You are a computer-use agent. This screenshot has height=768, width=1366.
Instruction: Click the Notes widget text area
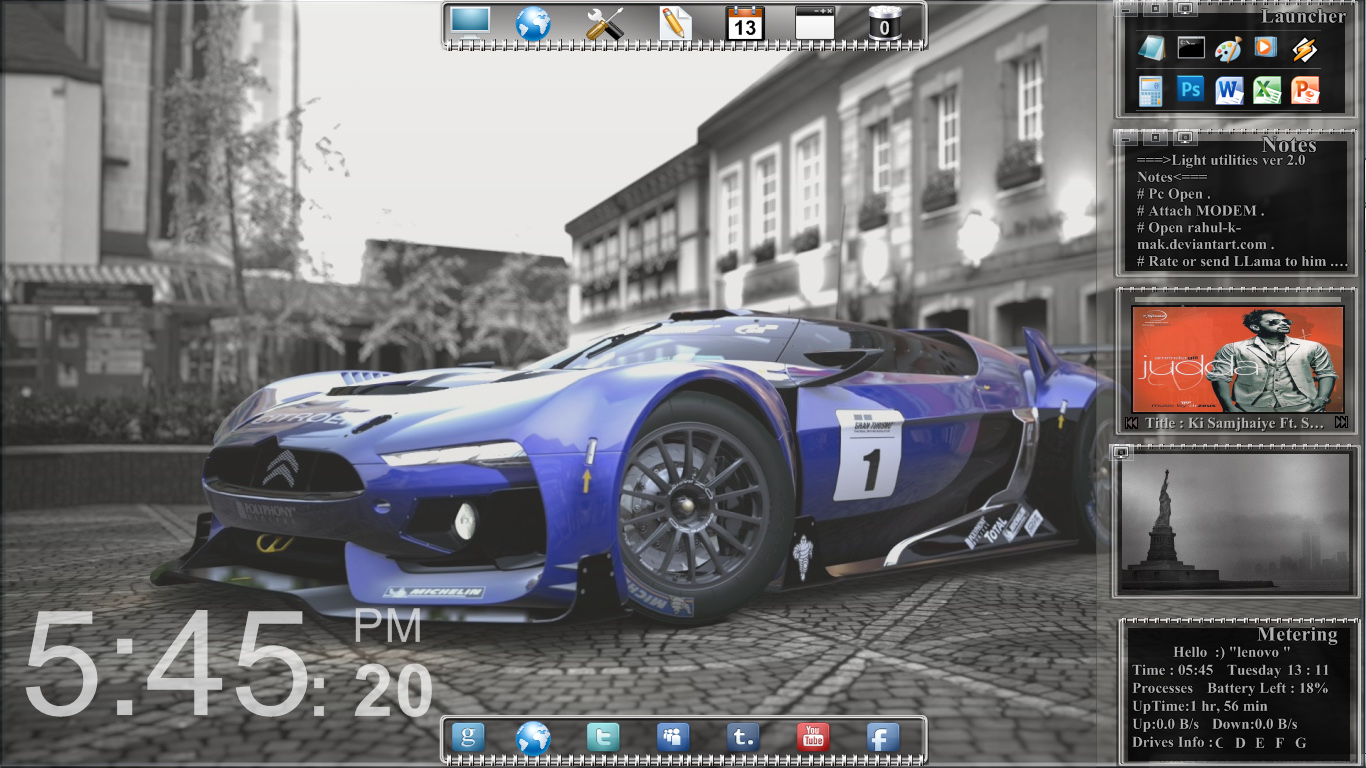click(x=1236, y=211)
